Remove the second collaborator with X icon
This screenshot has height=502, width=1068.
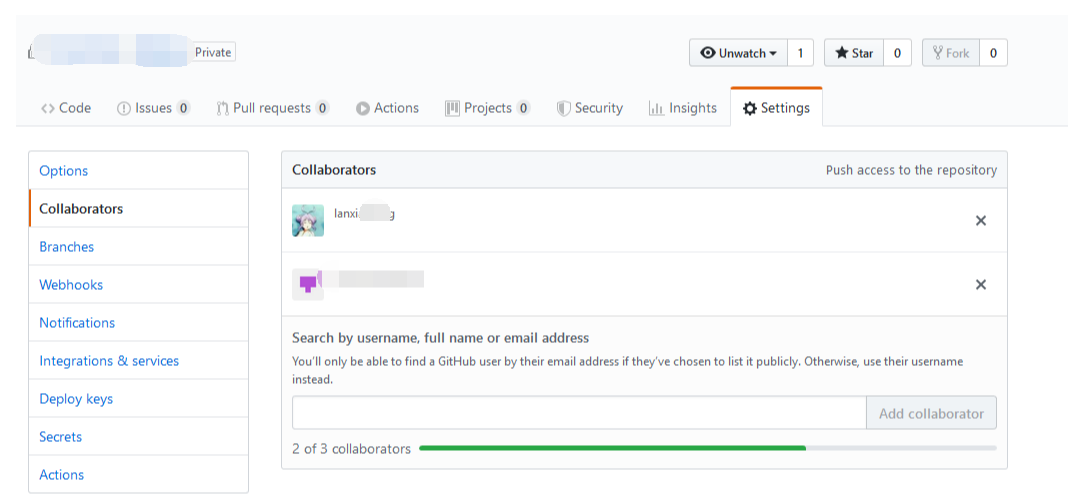tap(981, 285)
